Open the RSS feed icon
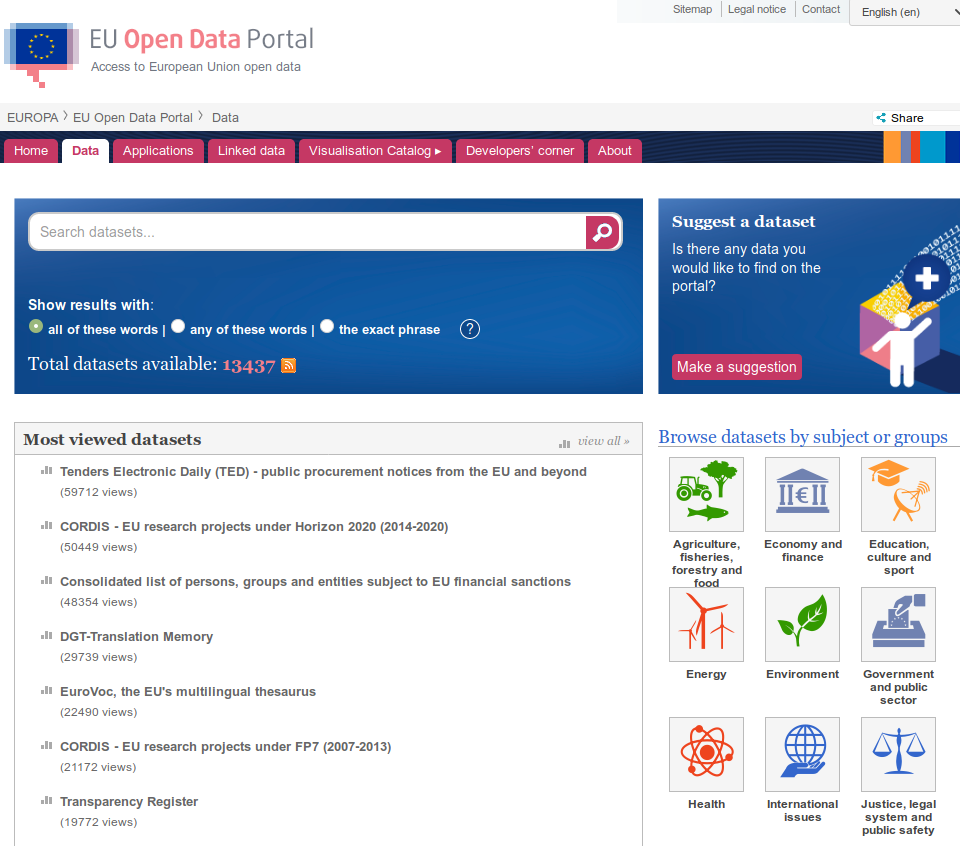Viewport: 960px width, 846px height. point(288,365)
